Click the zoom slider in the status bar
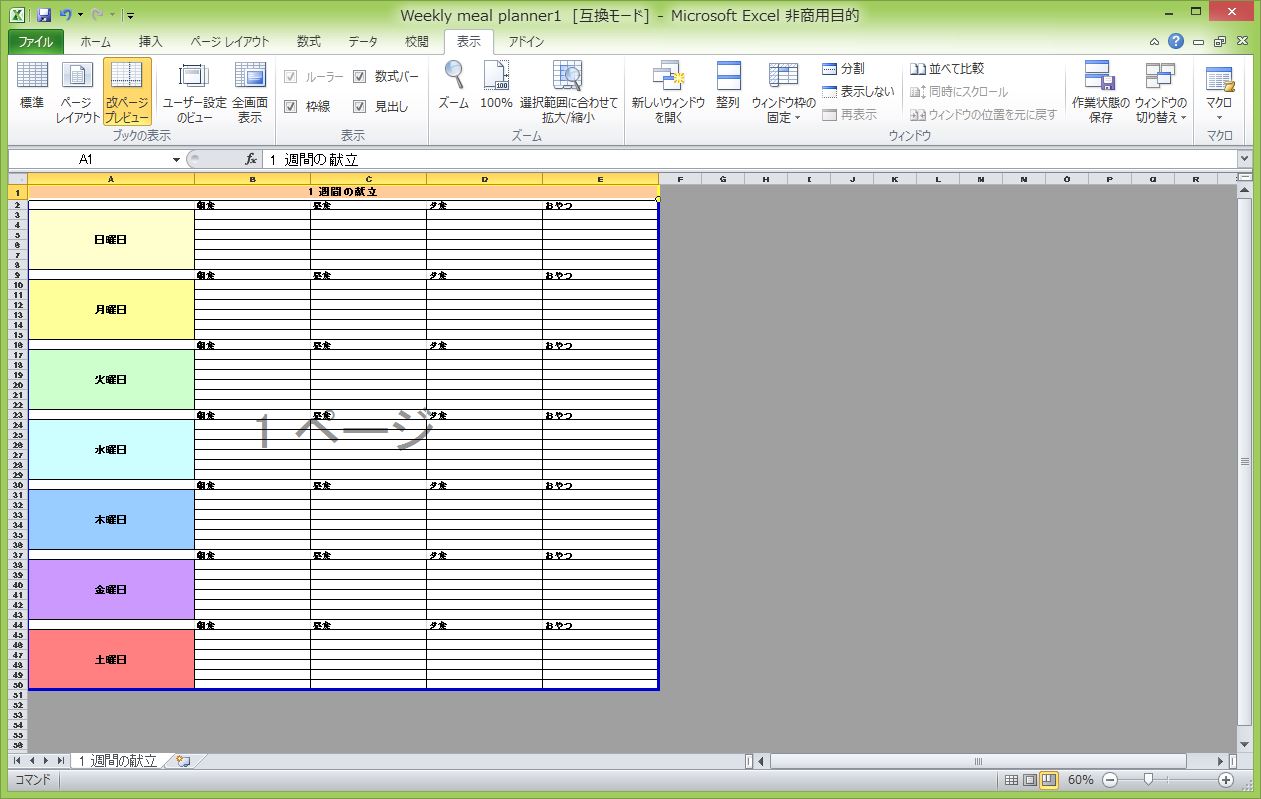 pyautogui.click(x=1148, y=779)
